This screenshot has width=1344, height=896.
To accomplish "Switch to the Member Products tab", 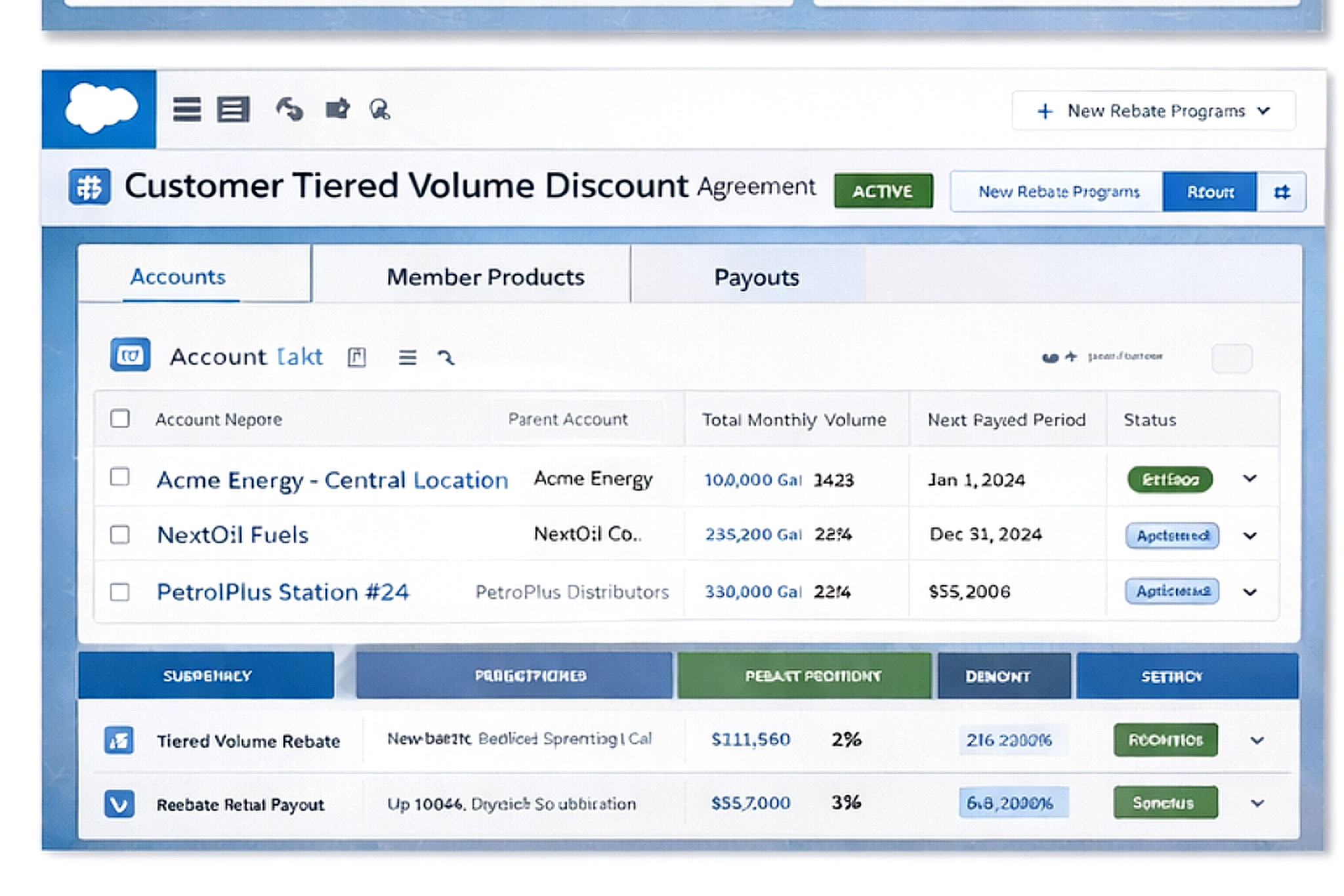I will point(485,277).
